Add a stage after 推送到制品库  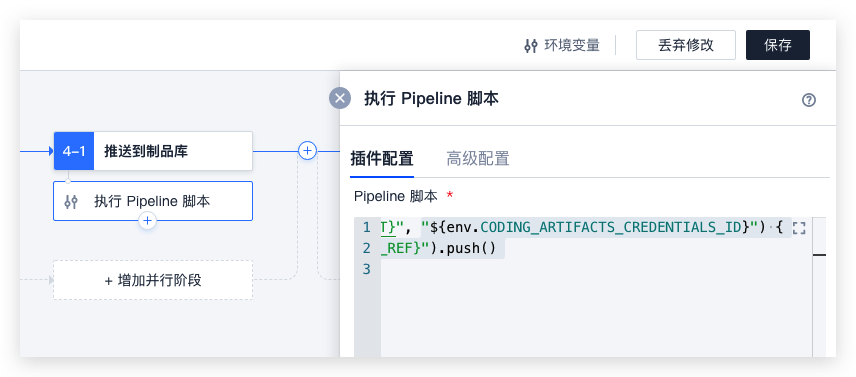tap(307, 151)
